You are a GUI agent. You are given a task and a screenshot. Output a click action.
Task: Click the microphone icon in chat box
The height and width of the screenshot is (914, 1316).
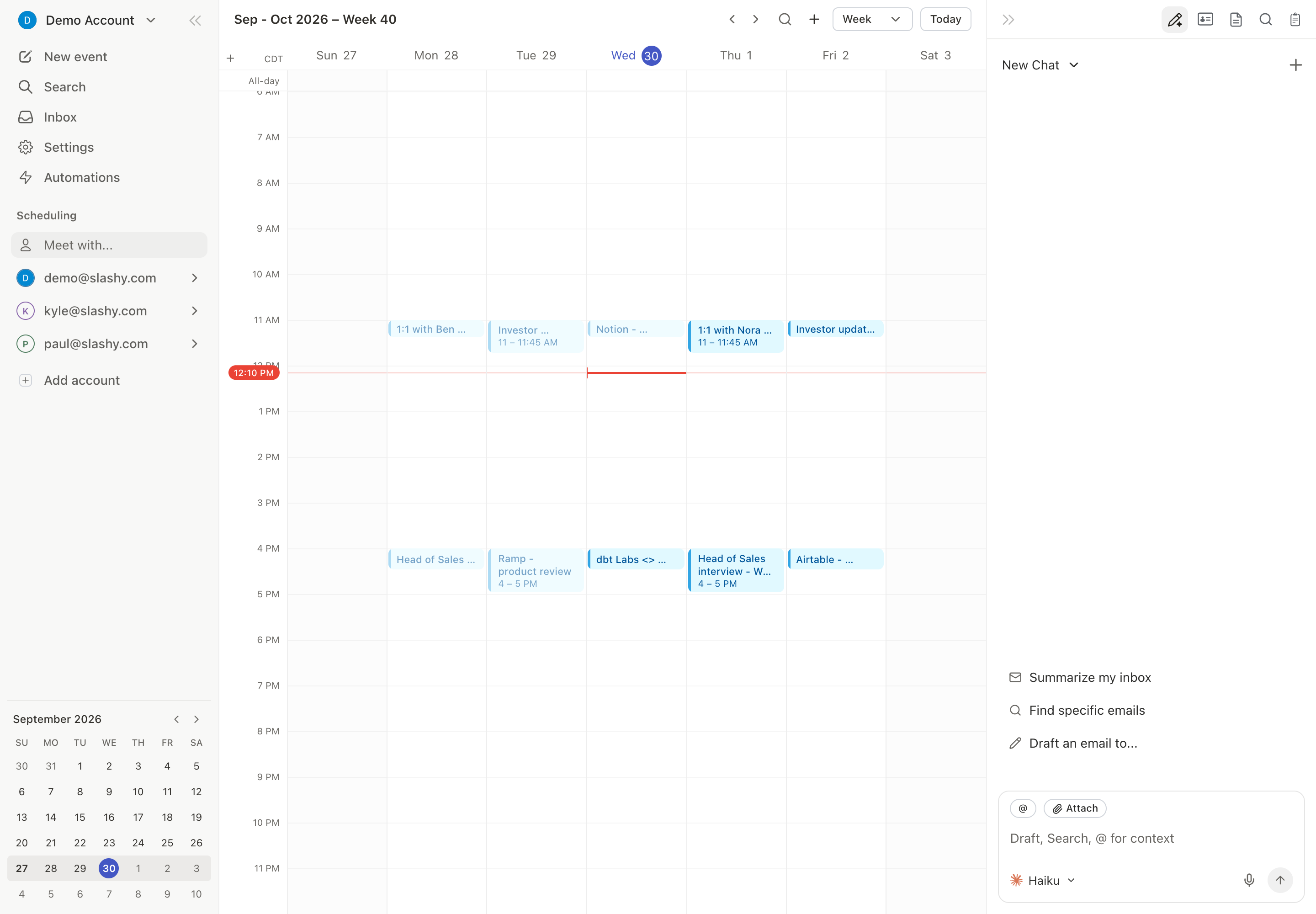[x=1249, y=880]
